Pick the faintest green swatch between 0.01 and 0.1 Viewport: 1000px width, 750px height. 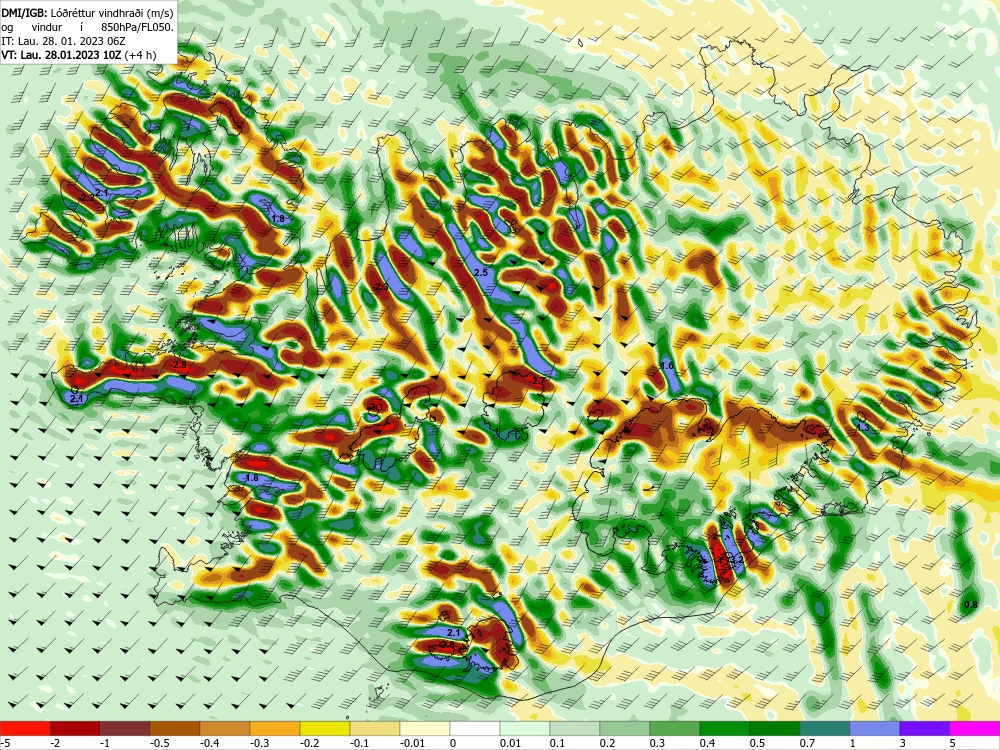tap(525, 728)
